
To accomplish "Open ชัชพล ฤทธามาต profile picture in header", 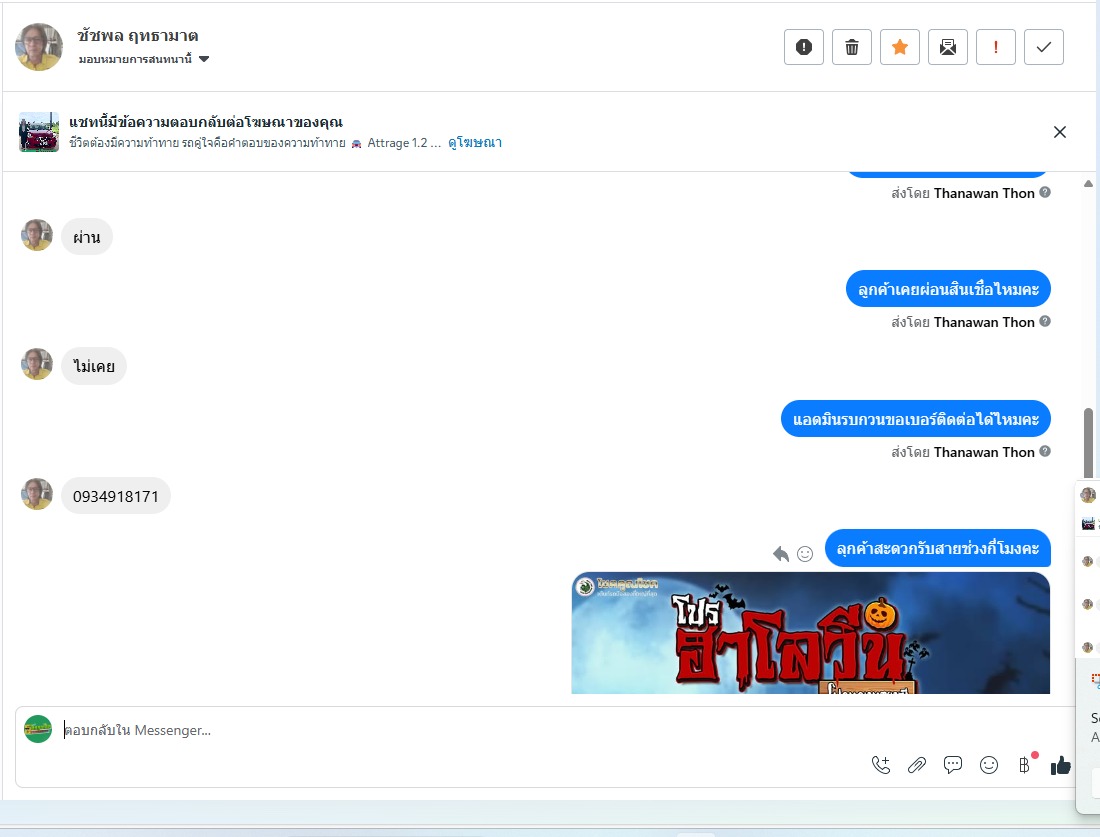I will pyautogui.click(x=39, y=47).
